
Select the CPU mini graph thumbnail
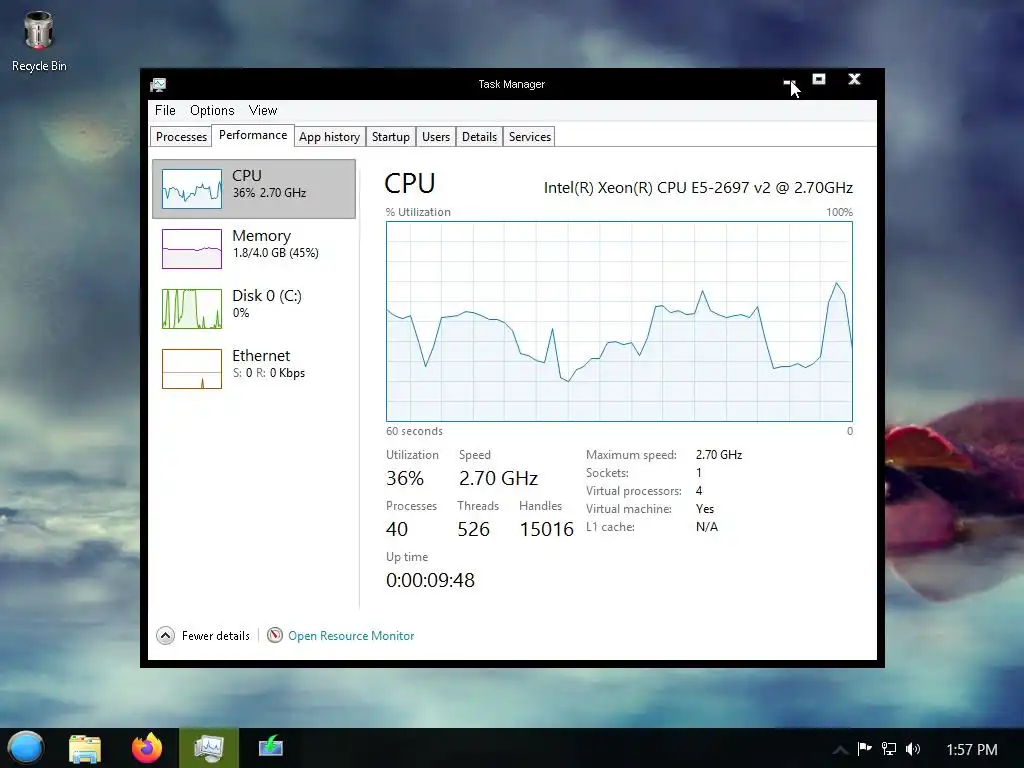[192, 189]
